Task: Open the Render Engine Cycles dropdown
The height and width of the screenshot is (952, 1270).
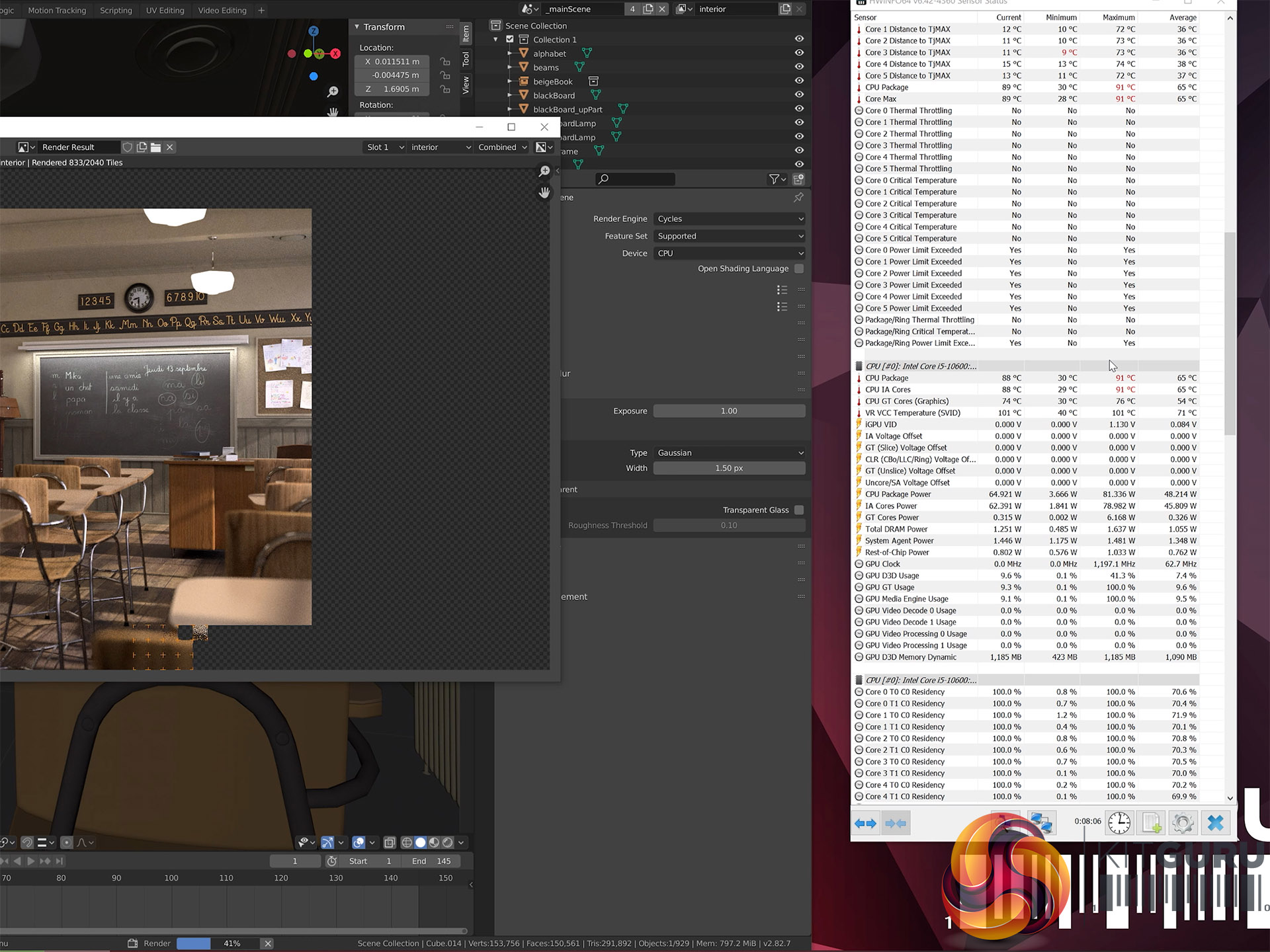Action: [729, 219]
